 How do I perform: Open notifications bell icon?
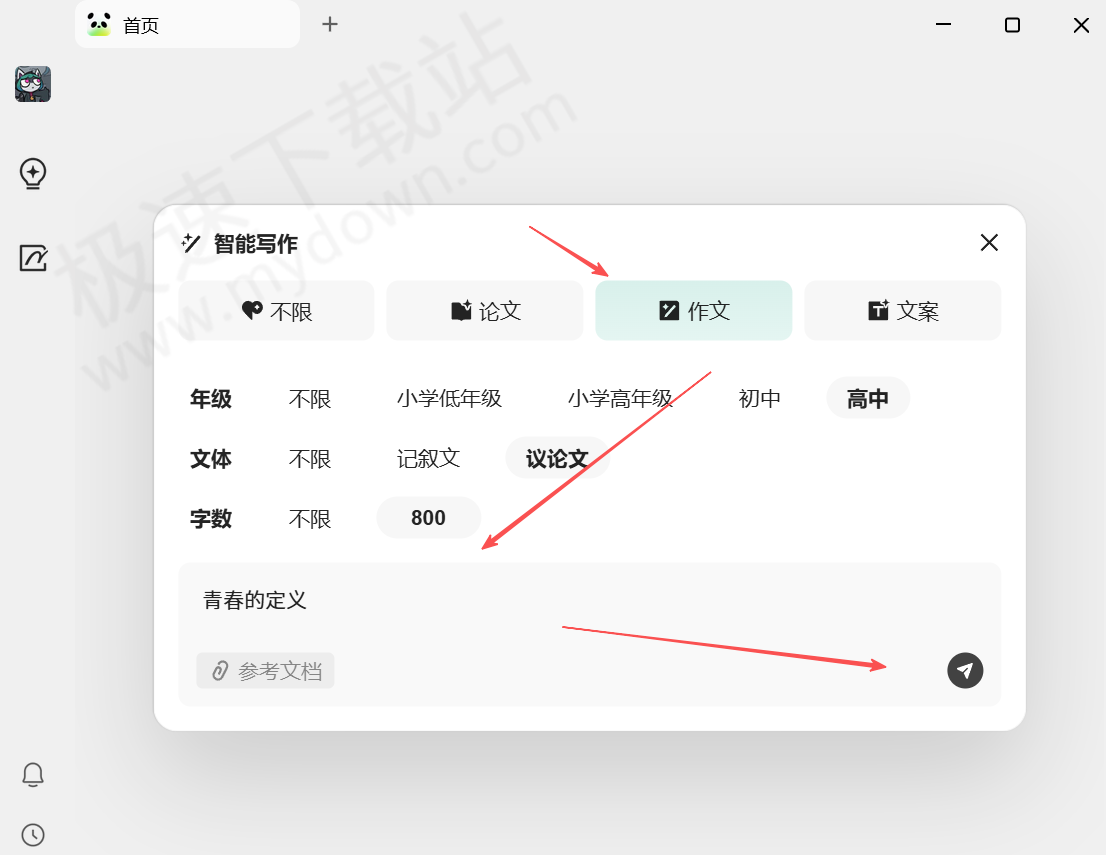(33, 775)
